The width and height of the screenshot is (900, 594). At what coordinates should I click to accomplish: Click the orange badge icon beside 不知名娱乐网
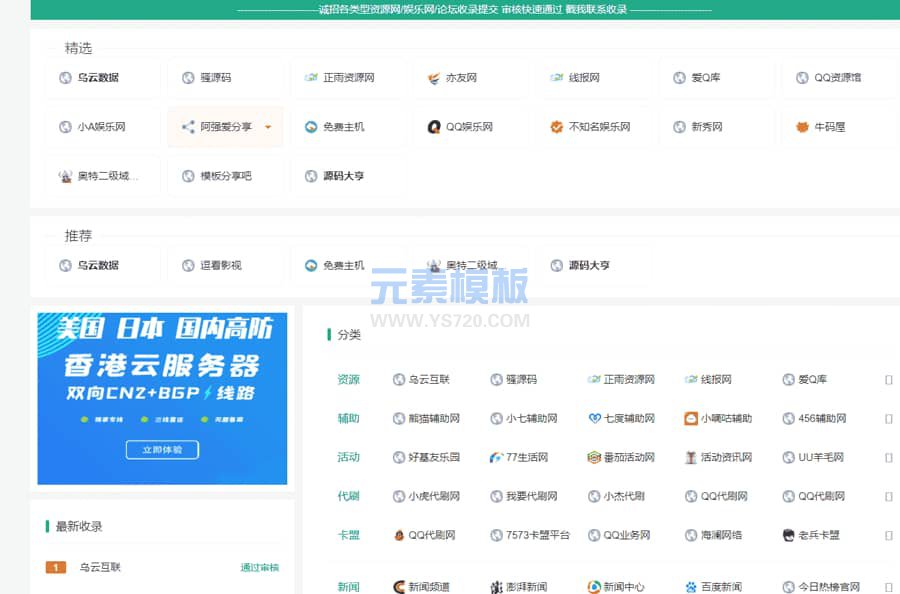557,127
